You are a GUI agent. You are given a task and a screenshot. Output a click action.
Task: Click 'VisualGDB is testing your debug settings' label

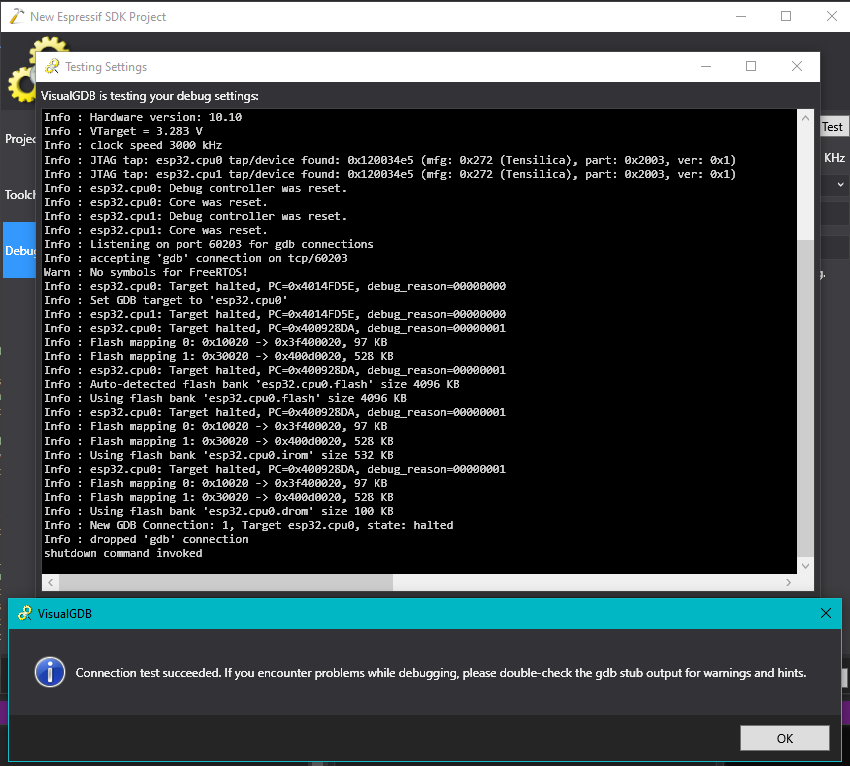point(150,96)
